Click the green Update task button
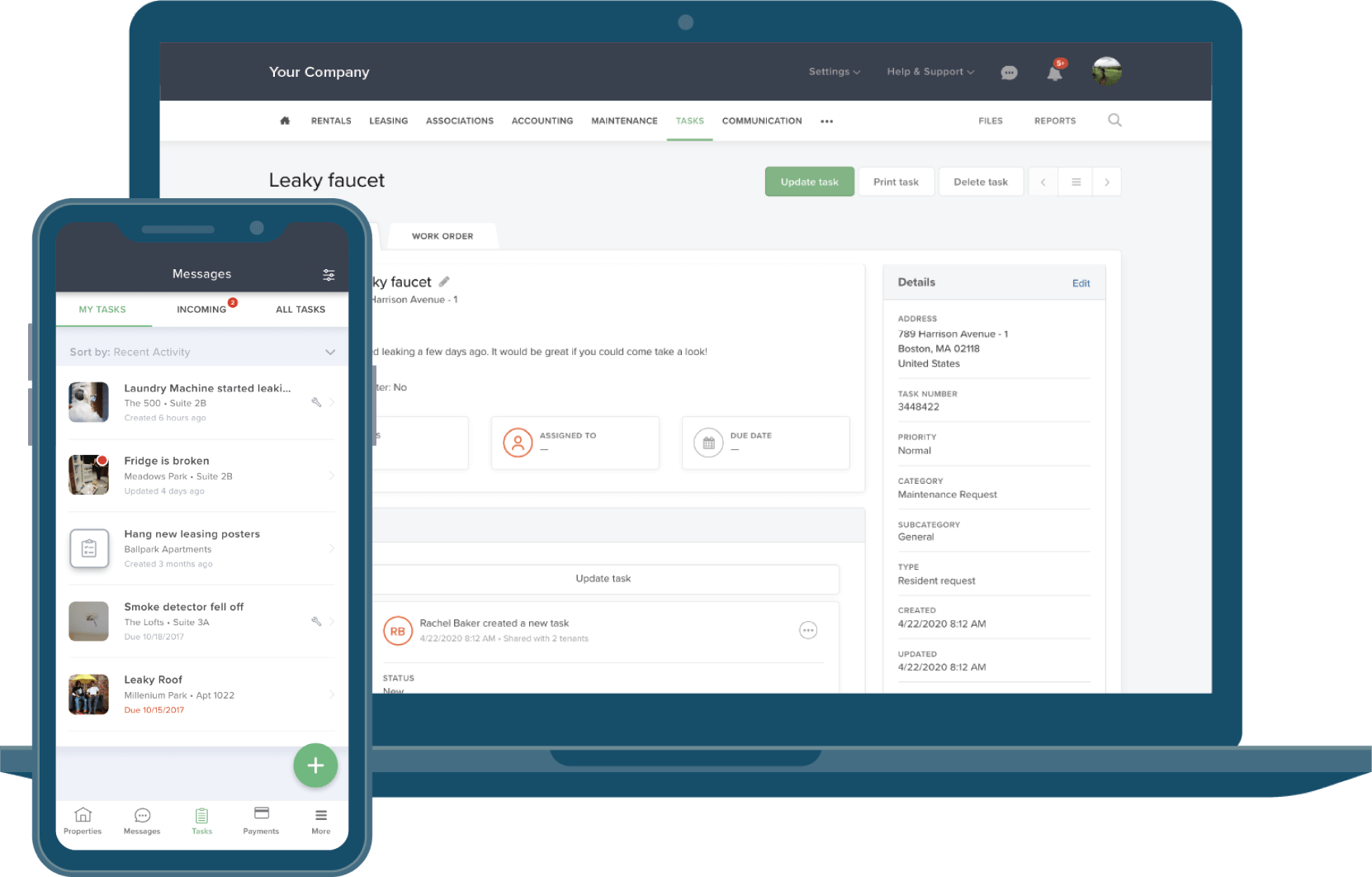The image size is (1372, 877). tap(810, 182)
